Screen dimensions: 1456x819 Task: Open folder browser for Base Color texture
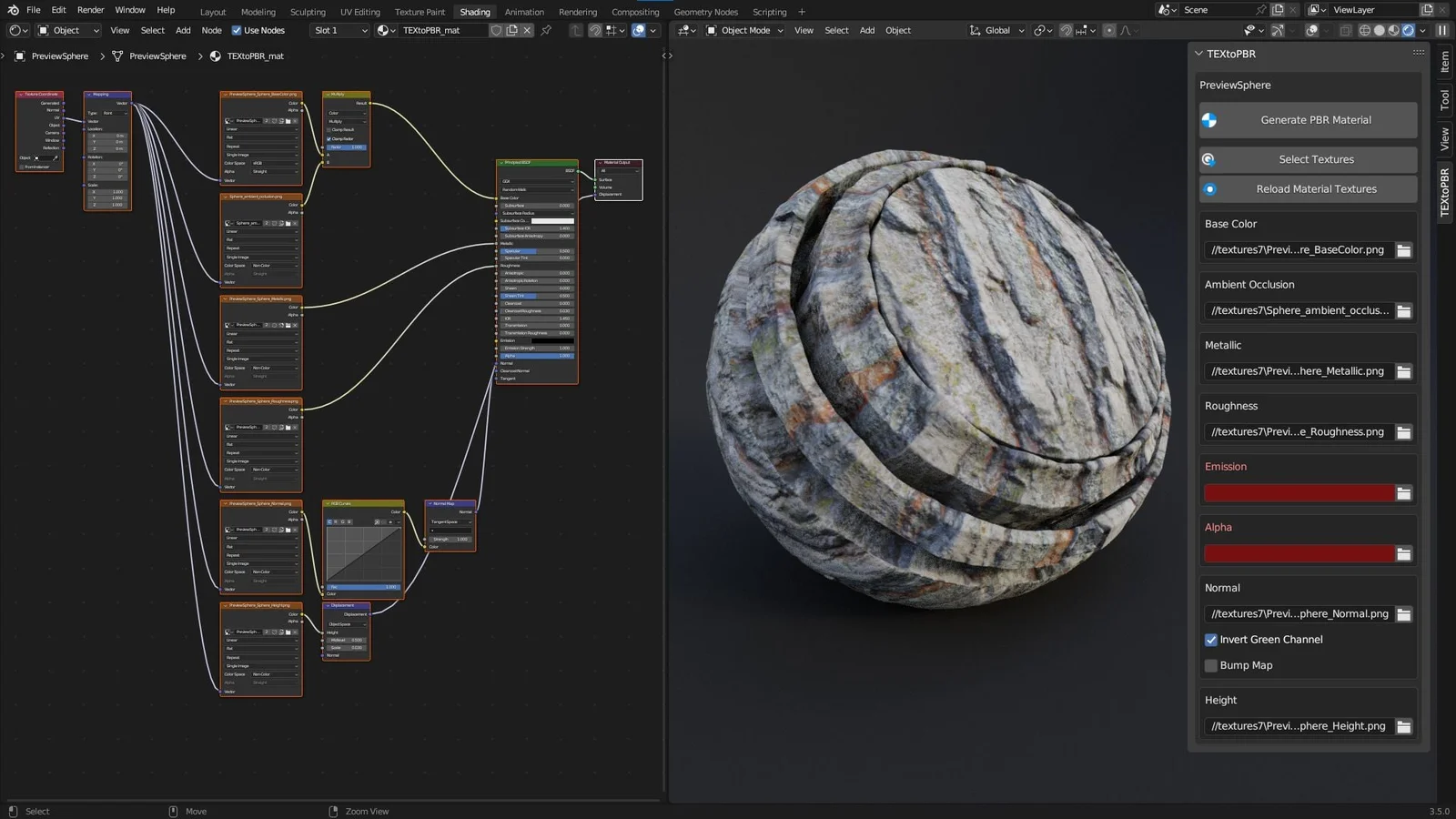1404,250
